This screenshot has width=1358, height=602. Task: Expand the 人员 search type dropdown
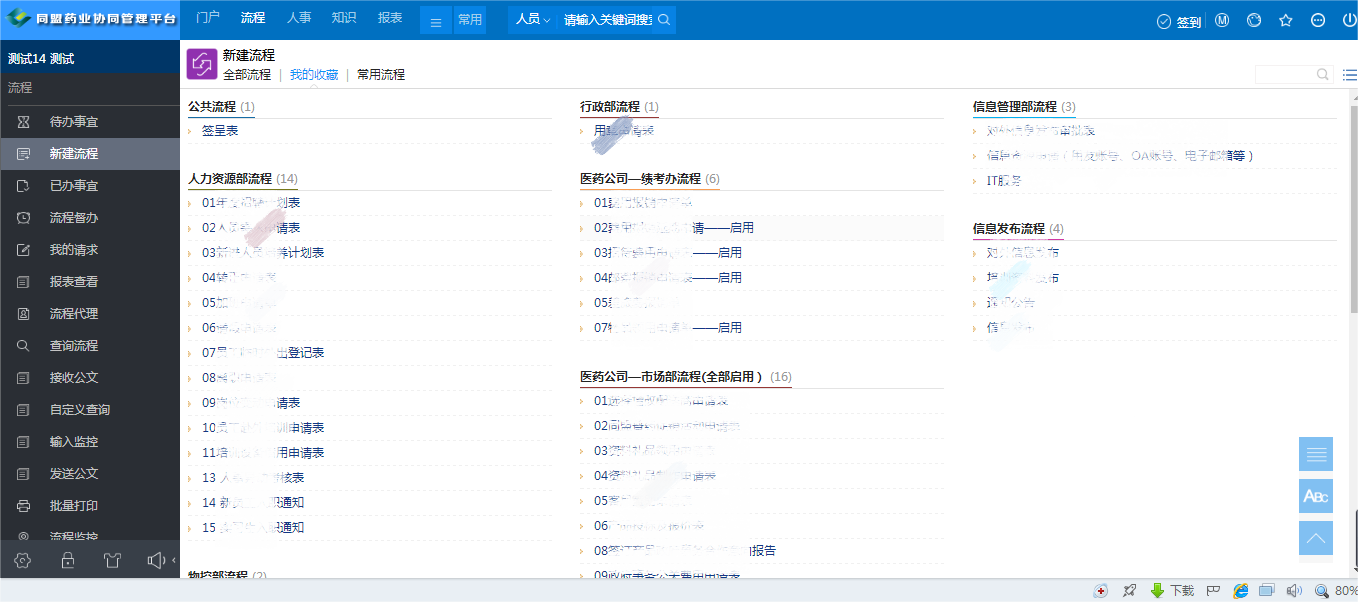tap(533, 20)
